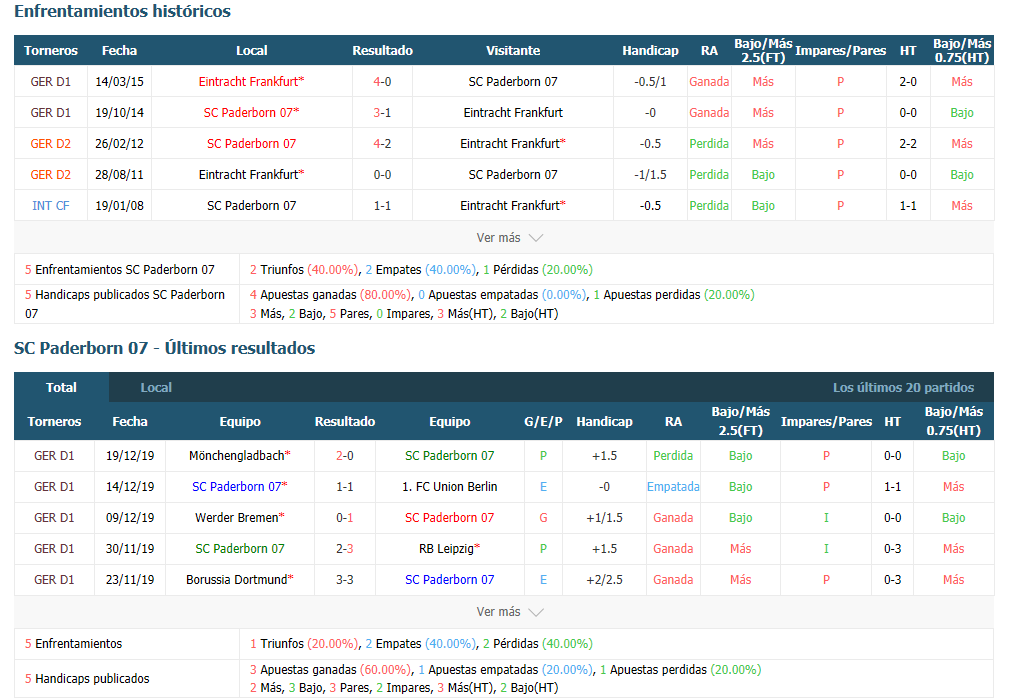This screenshot has width=1014, height=700.
Task: Select Eintracht Frankfurt visitor on 19/10/14 row
Action: (x=513, y=113)
